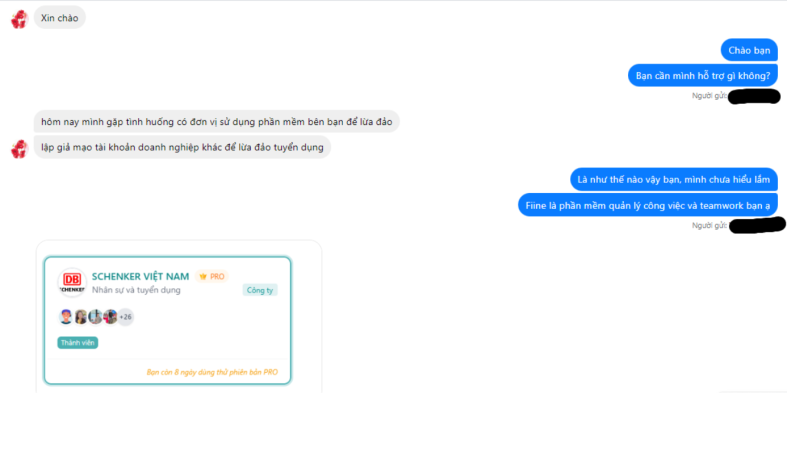Select the first member avatar in the card
The height and width of the screenshot is (465, 787).
coord(66,317)
